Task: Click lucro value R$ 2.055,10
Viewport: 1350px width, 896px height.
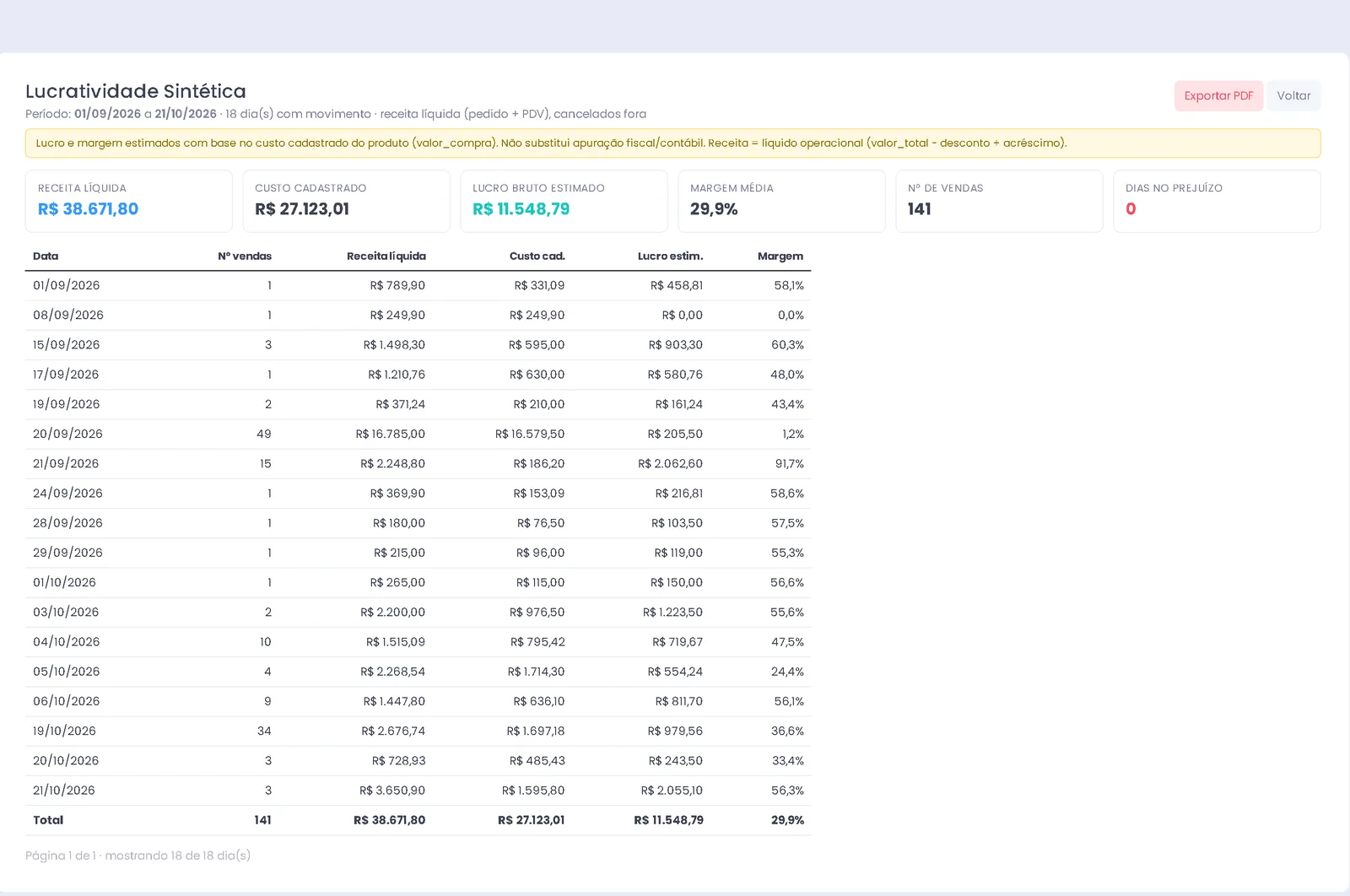Action: pos(672,791)
